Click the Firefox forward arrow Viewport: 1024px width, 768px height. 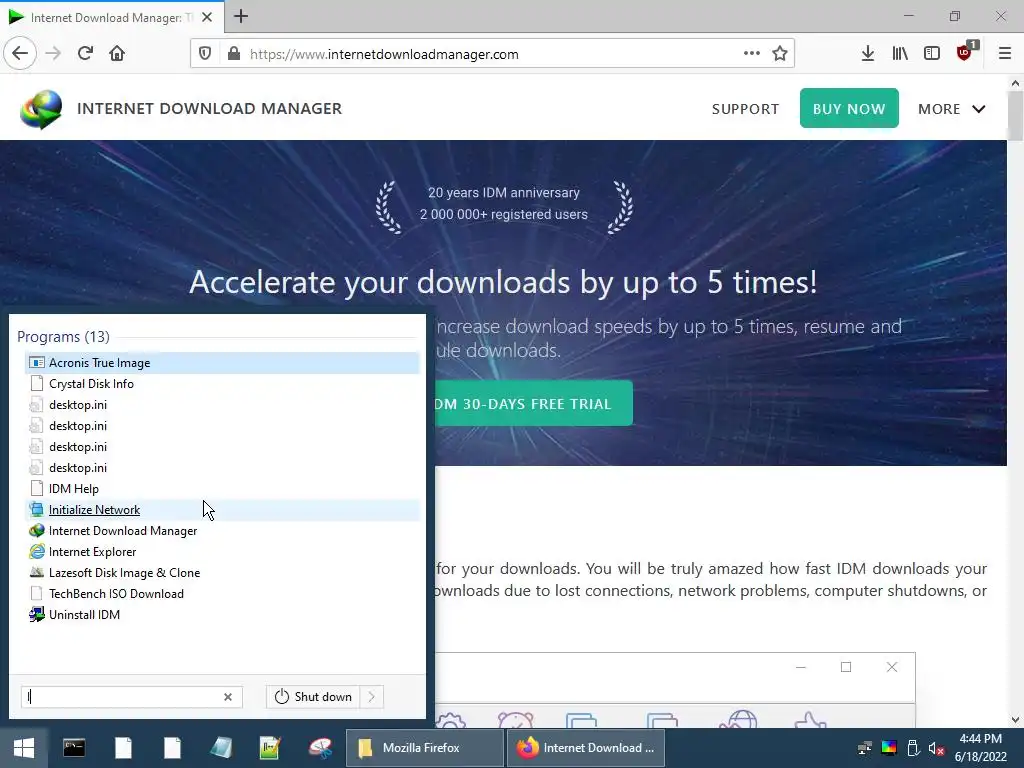[x=53, y=54]
